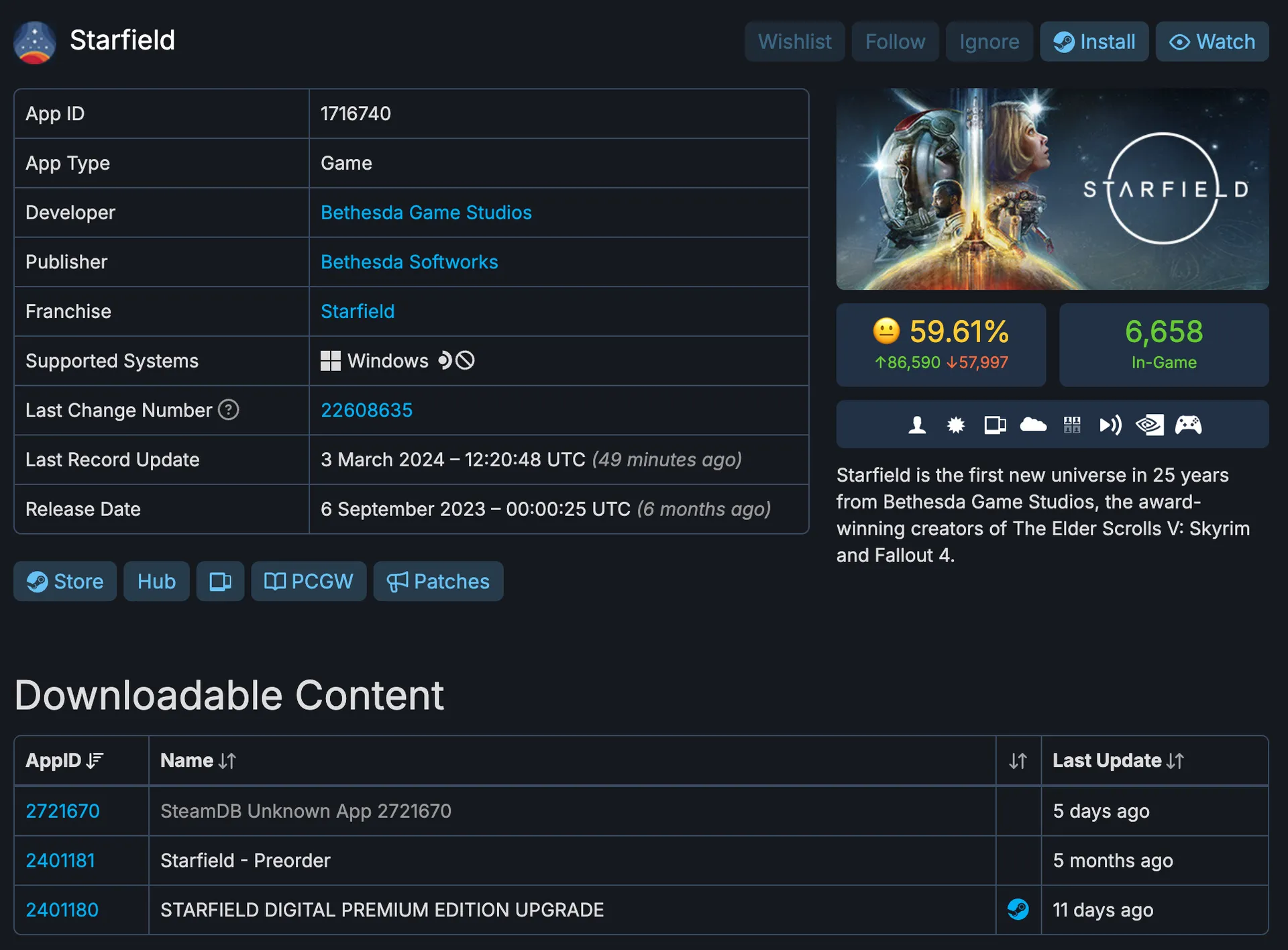
Task: Open the PCGW wiki button
Action: (309, 581)
